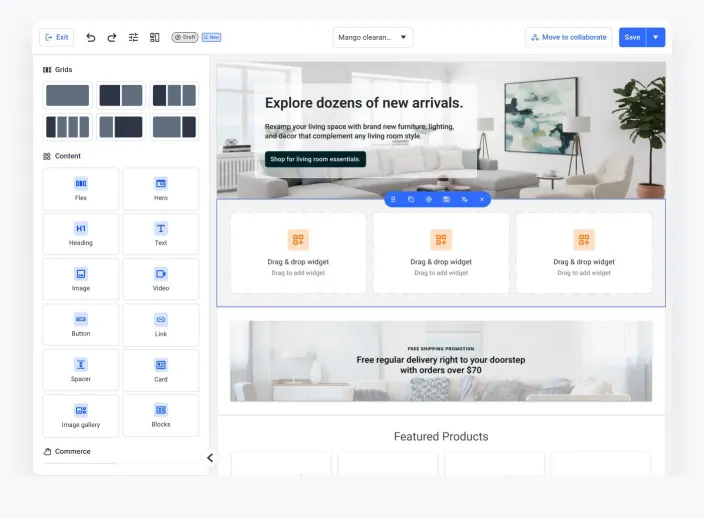Select the single-column grid layout
704x519 pixels.
coord(67,95)
